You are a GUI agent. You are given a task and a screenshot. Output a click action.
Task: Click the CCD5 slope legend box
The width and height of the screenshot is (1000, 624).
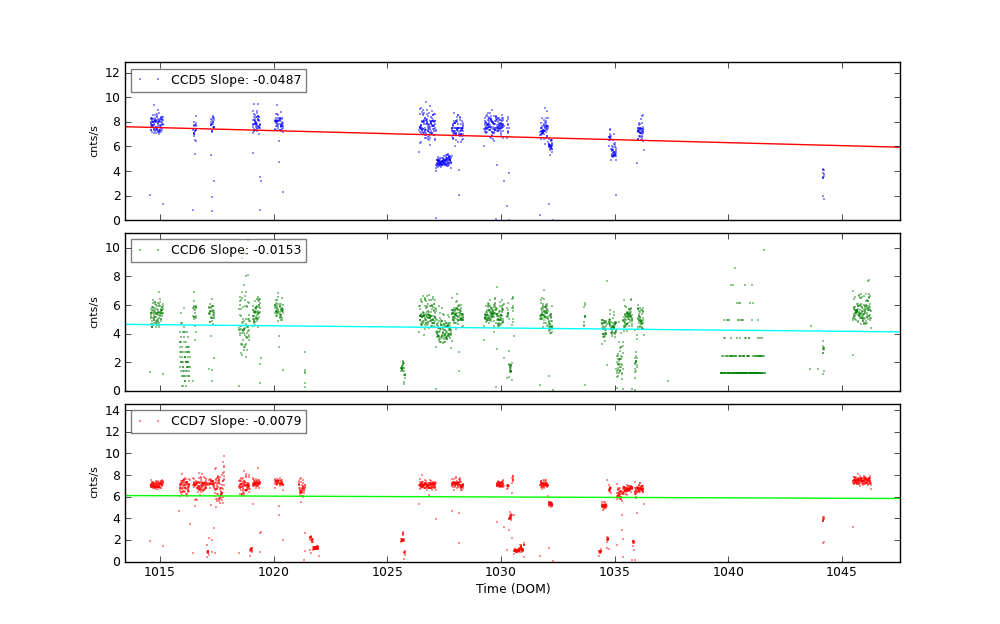pos(218,80)
